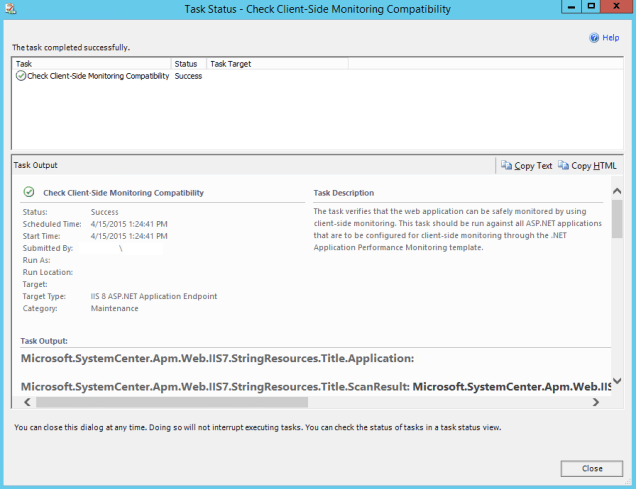Click the Copy HTML icon

click(564, 165)
